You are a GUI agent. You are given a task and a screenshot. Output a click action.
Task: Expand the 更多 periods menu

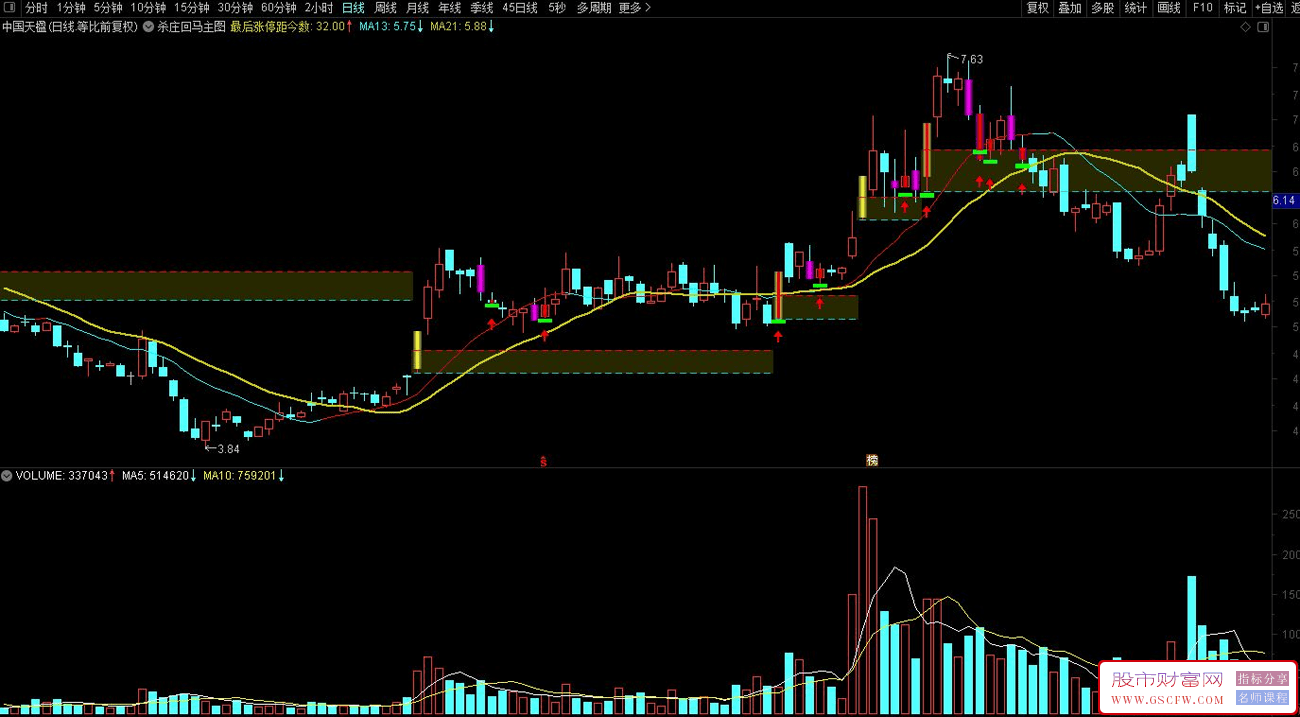(x=634, y=8)
